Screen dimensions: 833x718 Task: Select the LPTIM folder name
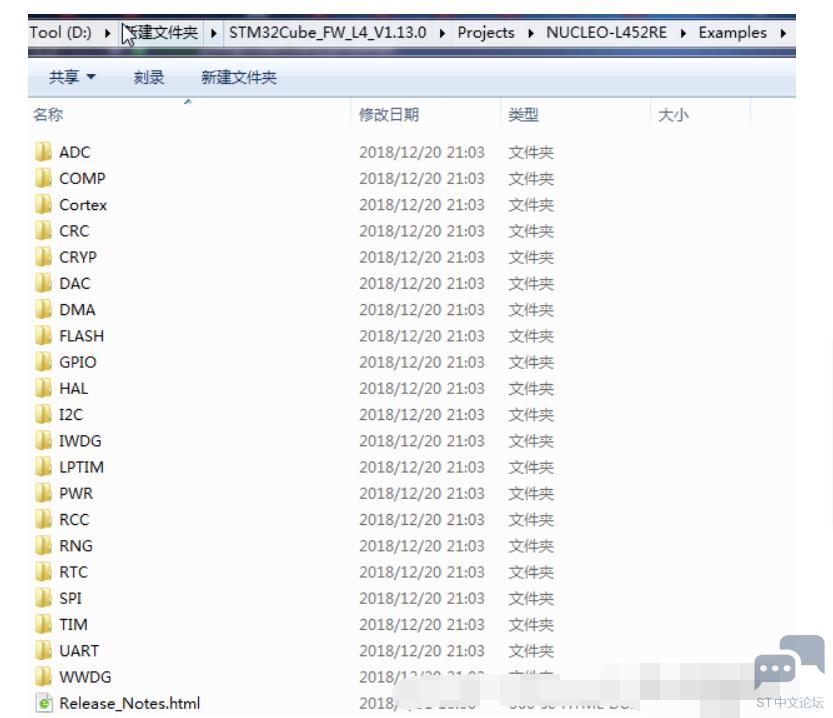[x=81, y=467]
